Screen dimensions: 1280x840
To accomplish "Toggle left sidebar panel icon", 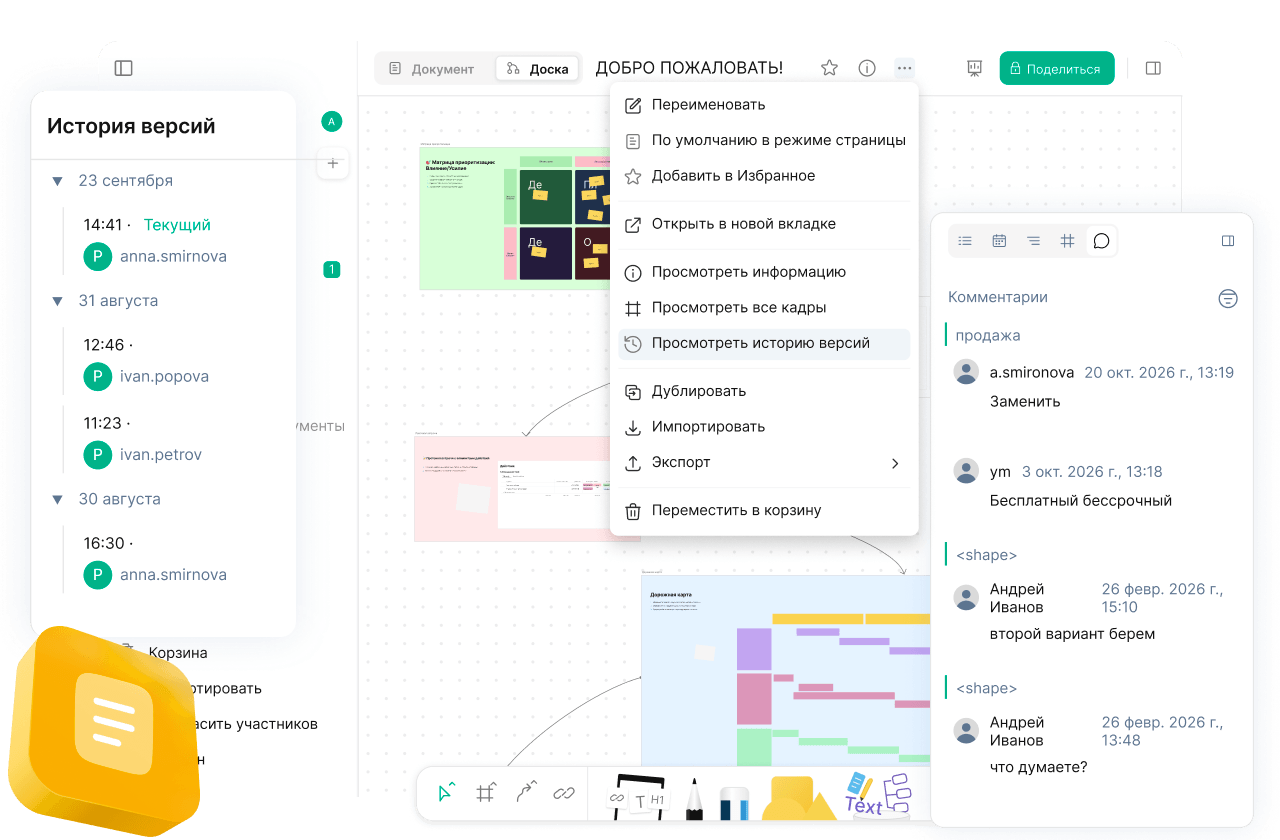I will (x=124, y=68).
